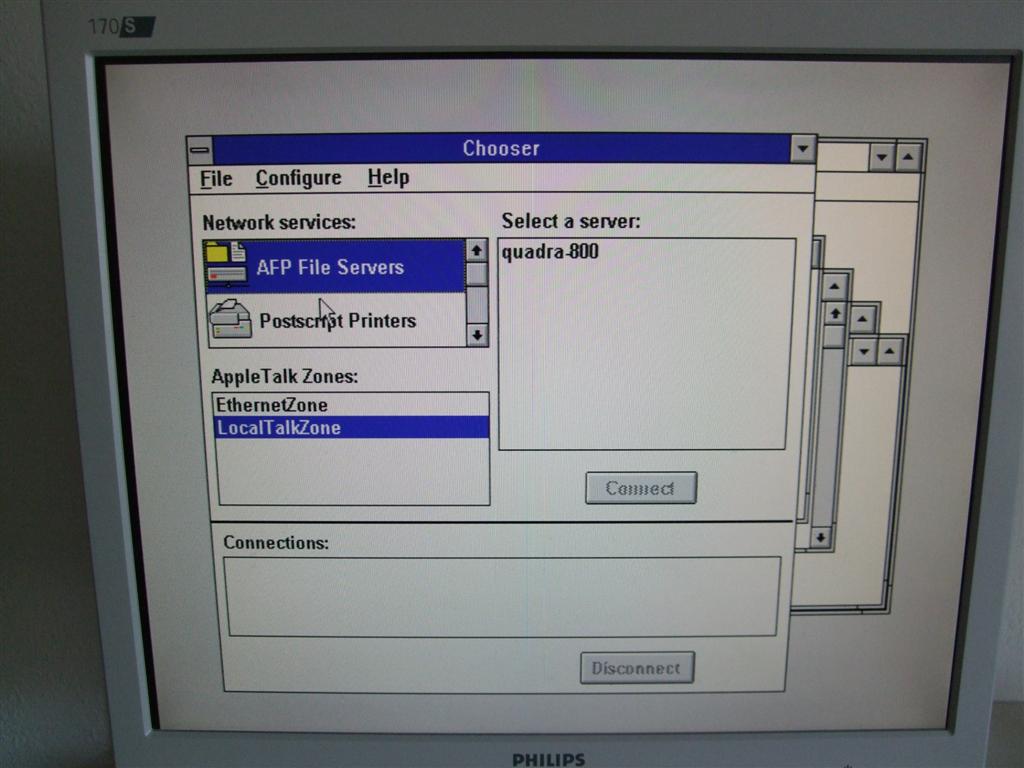Image resolution: width=1024 pixels, height=768 pixels.
Task: Click the Disconnect button
Action: pos(637,667)
